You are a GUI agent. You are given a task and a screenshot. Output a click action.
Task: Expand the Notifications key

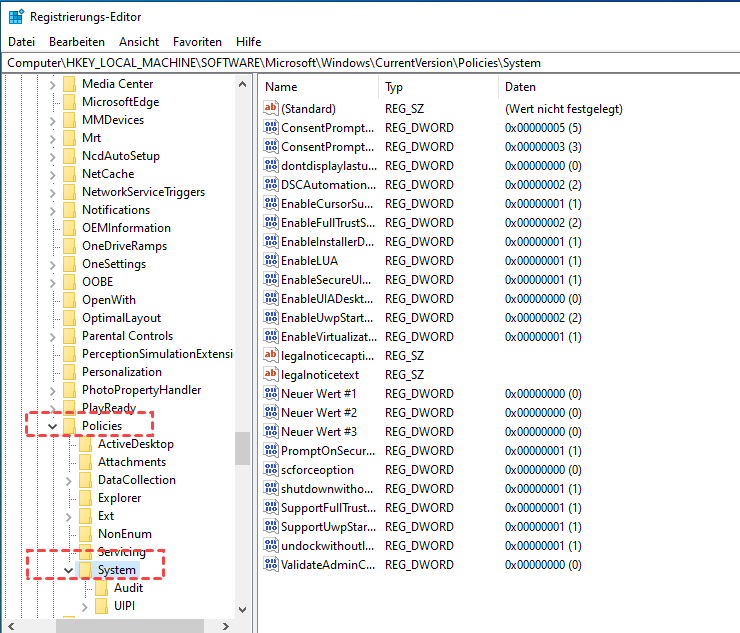click(52, 211)
